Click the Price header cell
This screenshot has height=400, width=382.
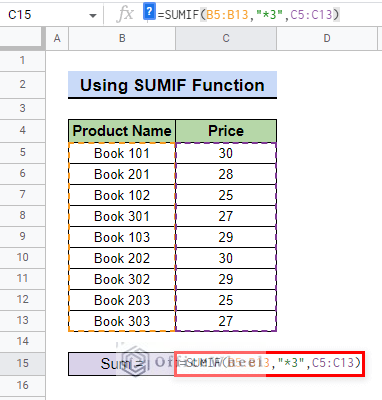point(226,131)
